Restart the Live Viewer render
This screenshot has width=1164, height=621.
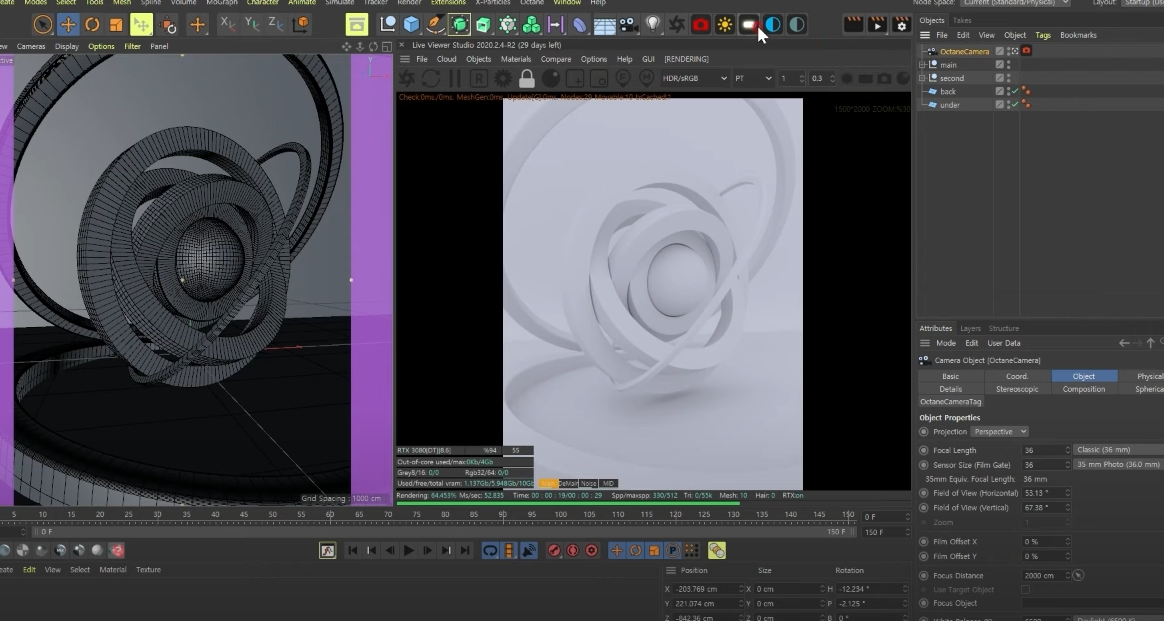[431, 78]
